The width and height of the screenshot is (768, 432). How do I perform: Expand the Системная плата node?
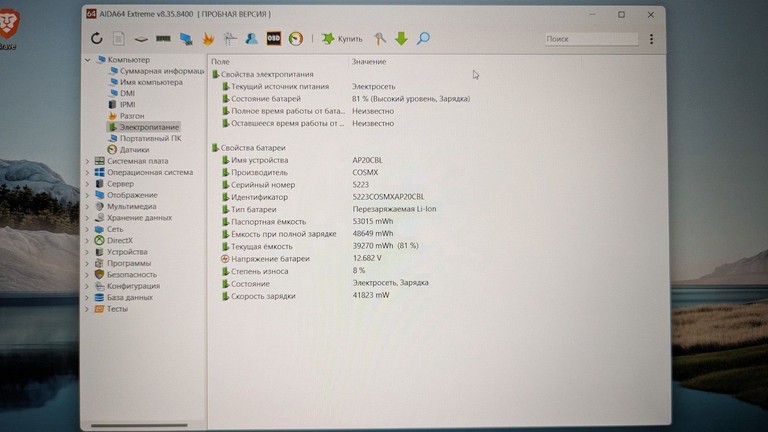88,161
